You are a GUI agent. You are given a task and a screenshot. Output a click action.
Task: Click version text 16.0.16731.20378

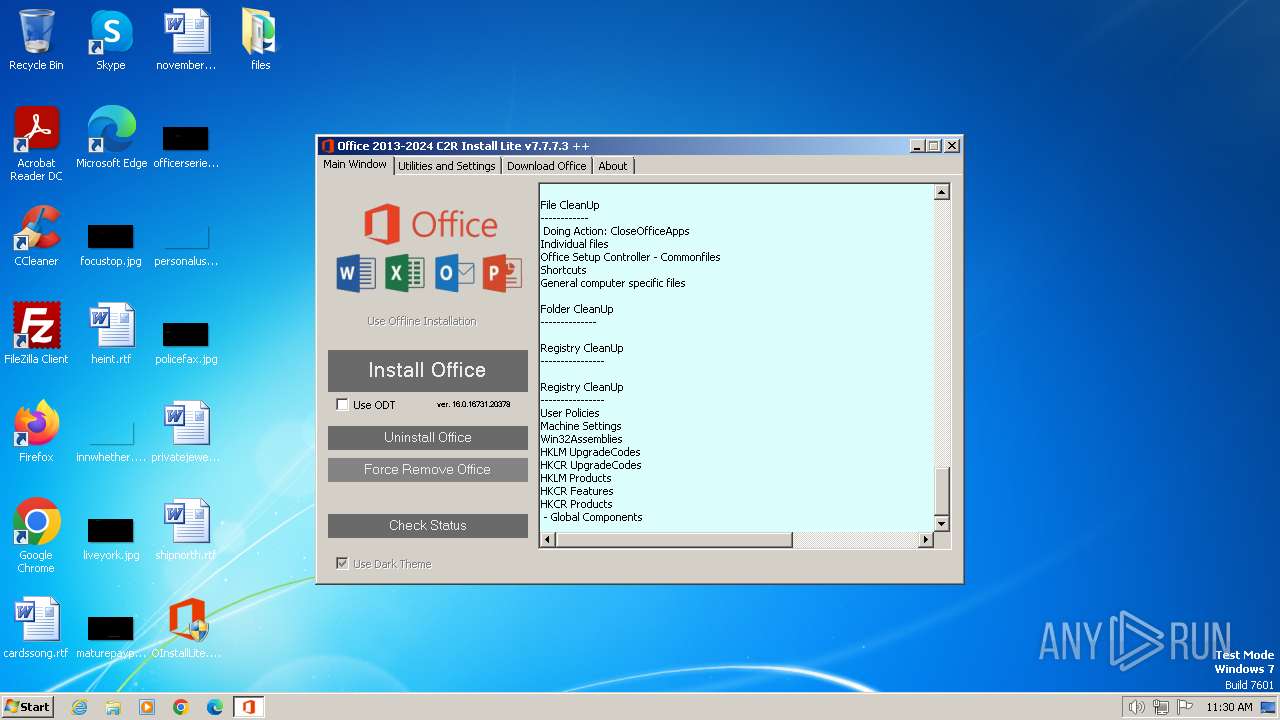click(473, 404)
